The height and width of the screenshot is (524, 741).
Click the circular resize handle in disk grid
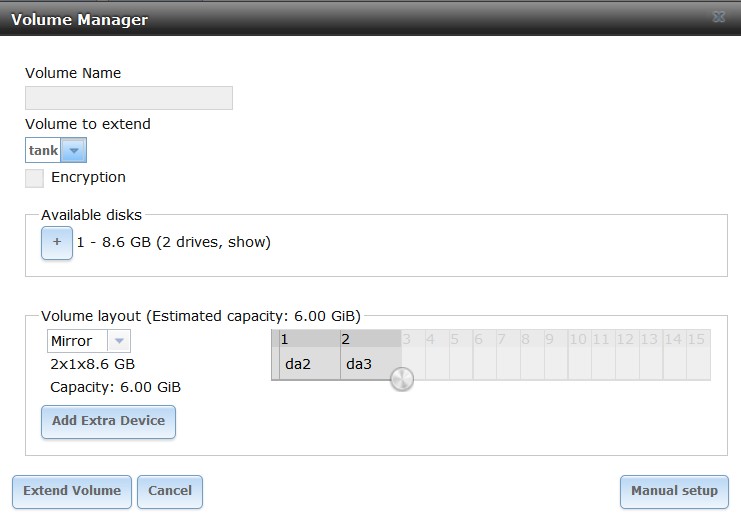[x=402, y=379]
